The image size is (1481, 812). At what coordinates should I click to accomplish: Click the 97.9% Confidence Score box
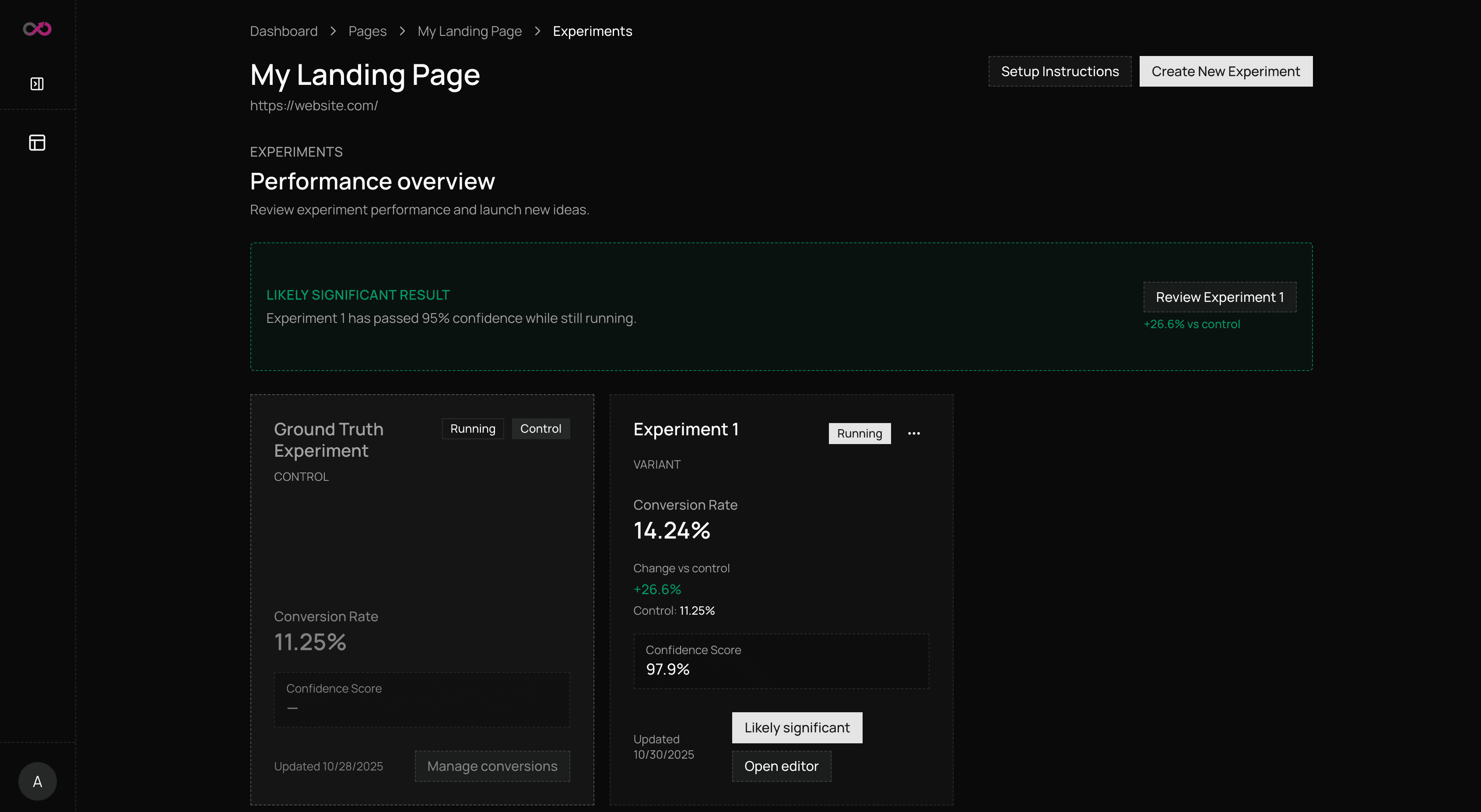point(781,661)
